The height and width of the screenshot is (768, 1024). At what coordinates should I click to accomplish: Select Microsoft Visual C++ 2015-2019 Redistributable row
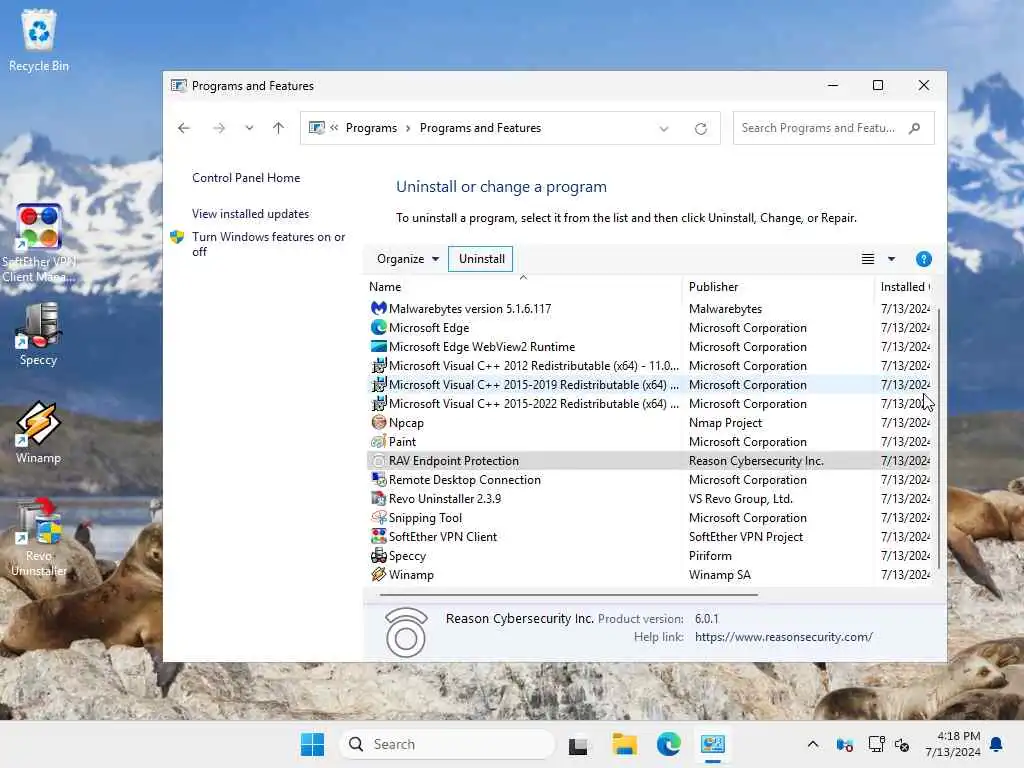[x=650, y=385]
